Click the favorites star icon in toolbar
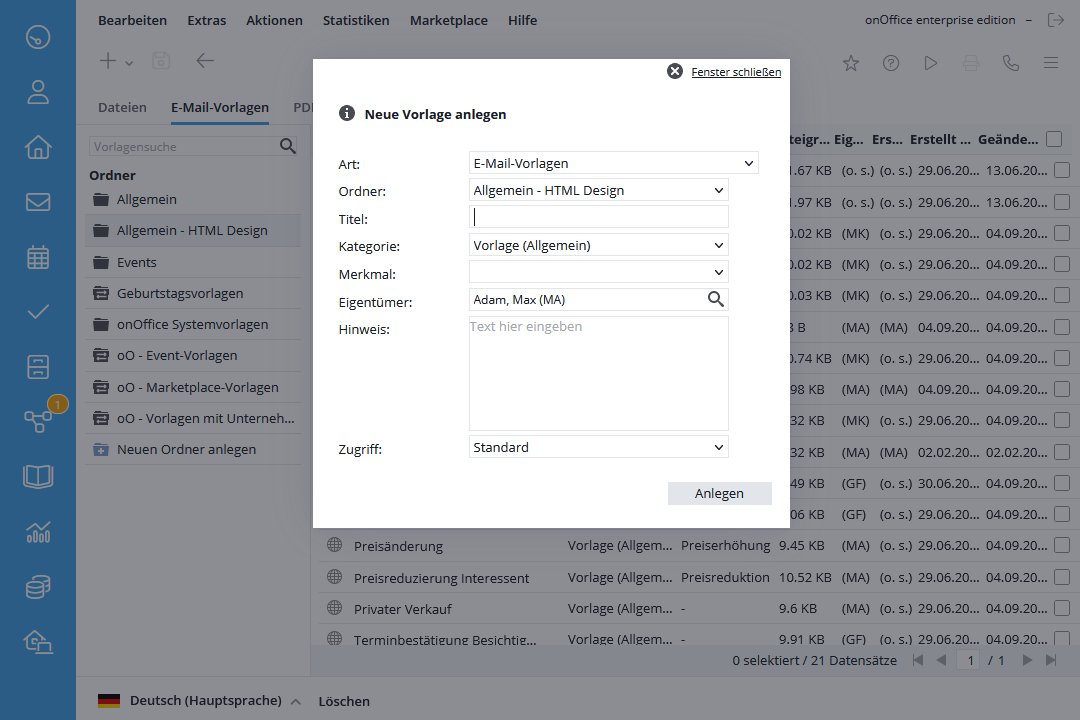 [851, 63]
